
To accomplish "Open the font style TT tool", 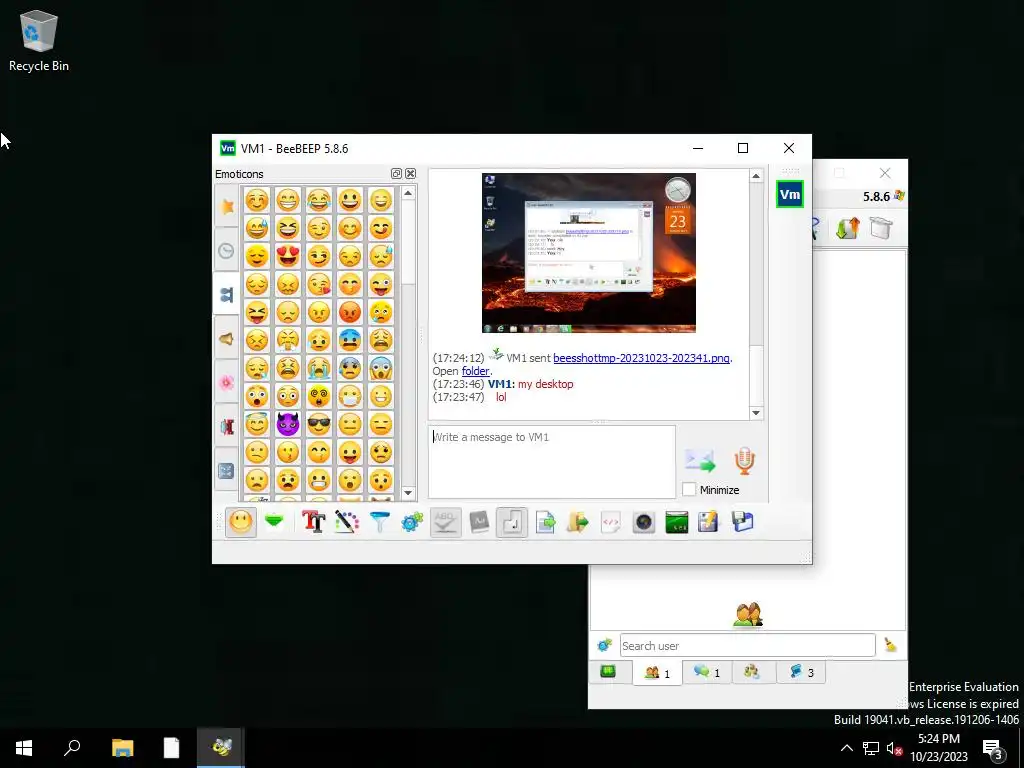I will tap(313, 522).
